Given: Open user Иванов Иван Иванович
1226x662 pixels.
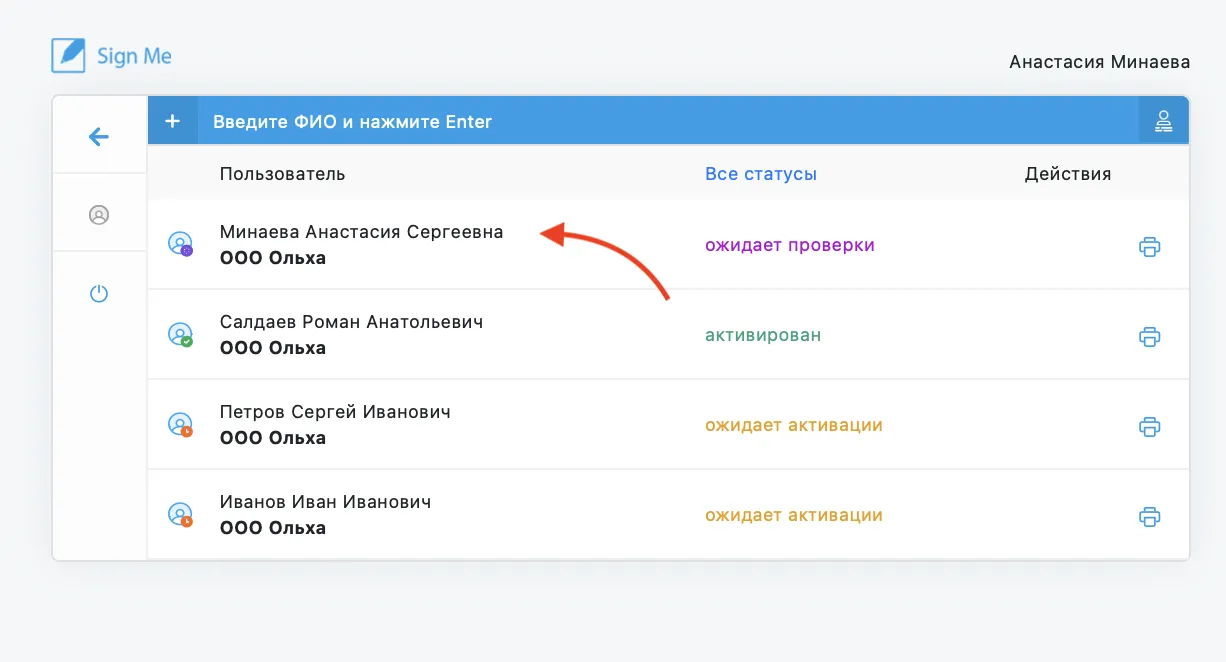Looking at the screenshot, I should coord(326,502).
